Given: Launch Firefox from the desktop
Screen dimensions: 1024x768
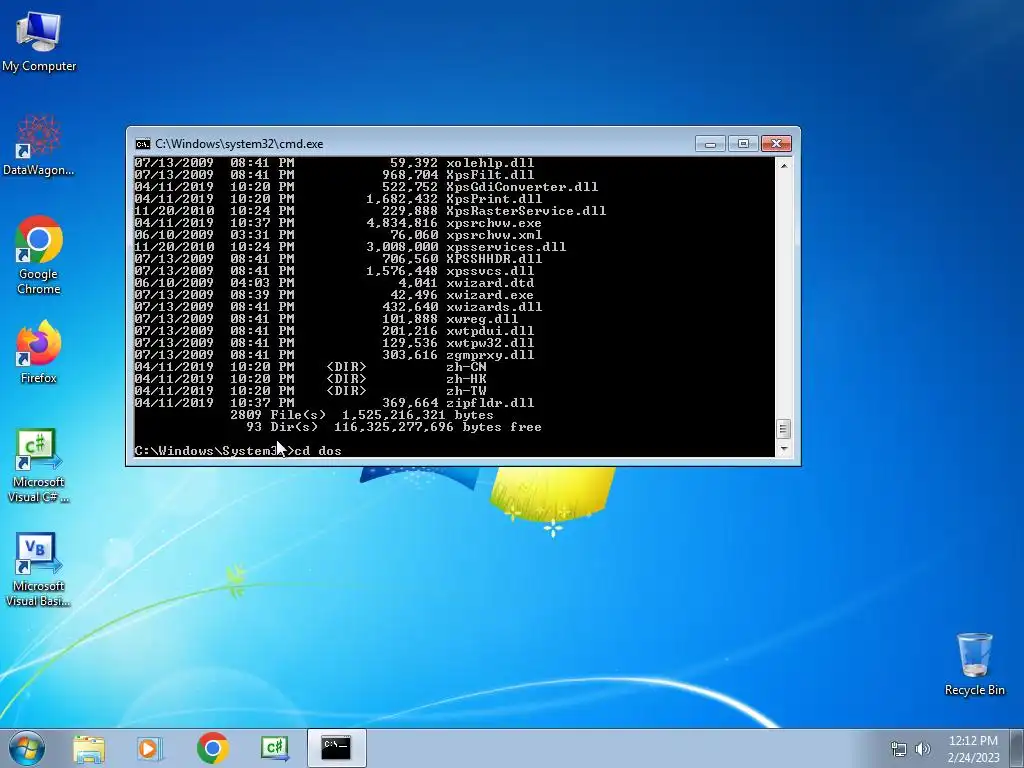Looking at the screenshot, I should coord(39,352).
